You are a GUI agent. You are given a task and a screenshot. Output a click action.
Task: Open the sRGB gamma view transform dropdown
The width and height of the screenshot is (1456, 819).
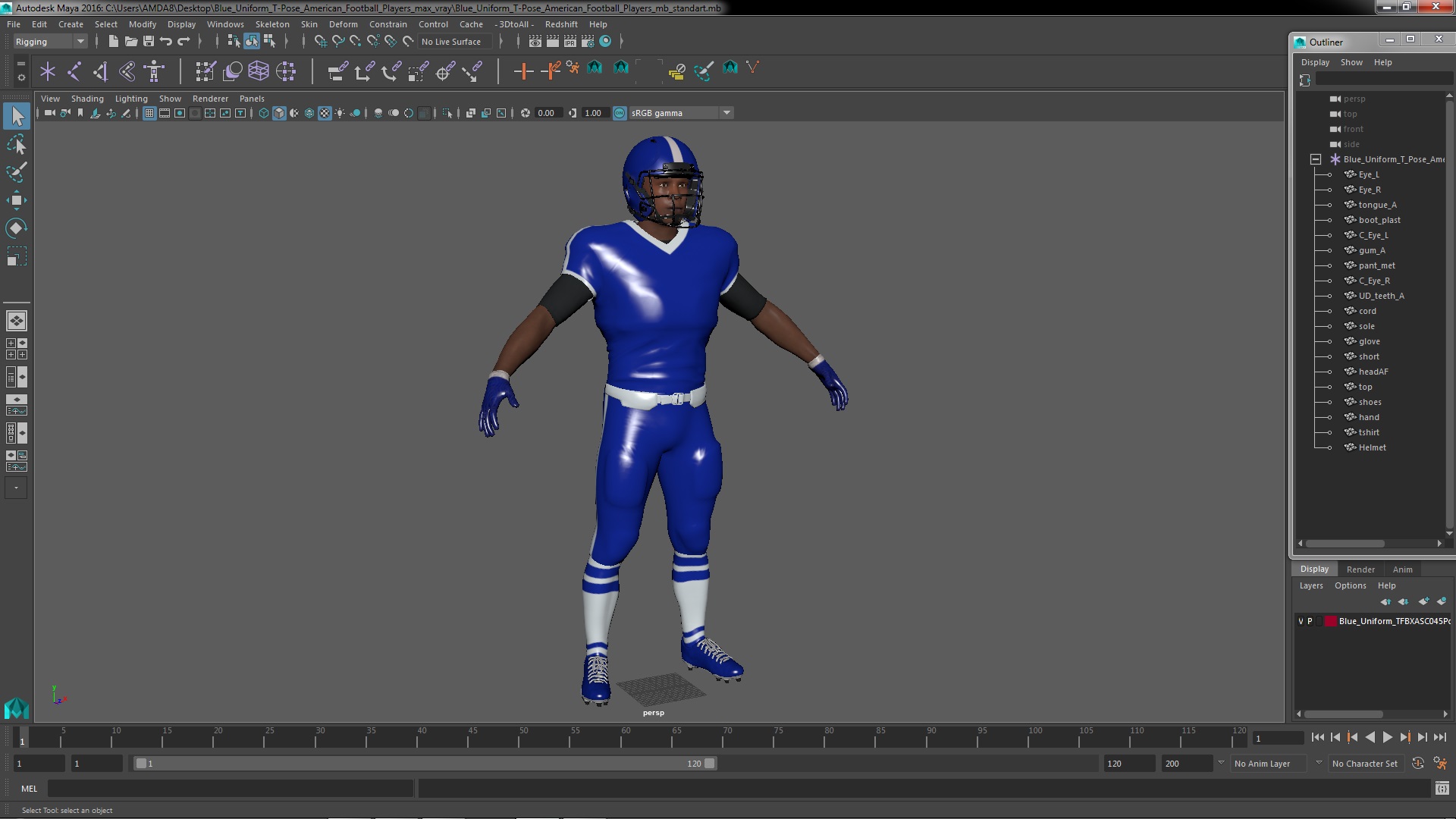681,113
